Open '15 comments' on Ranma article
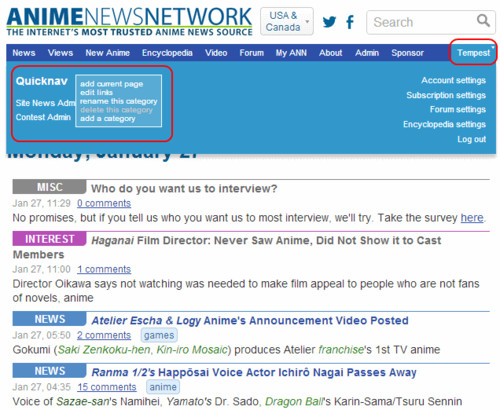The image size is (500, 410). (107, 387)
